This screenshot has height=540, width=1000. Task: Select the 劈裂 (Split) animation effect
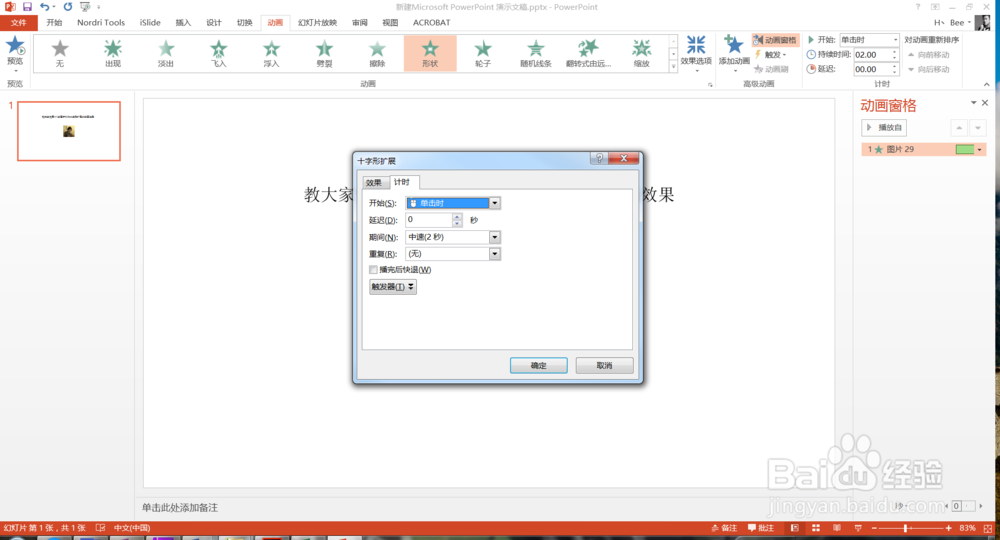325,53
